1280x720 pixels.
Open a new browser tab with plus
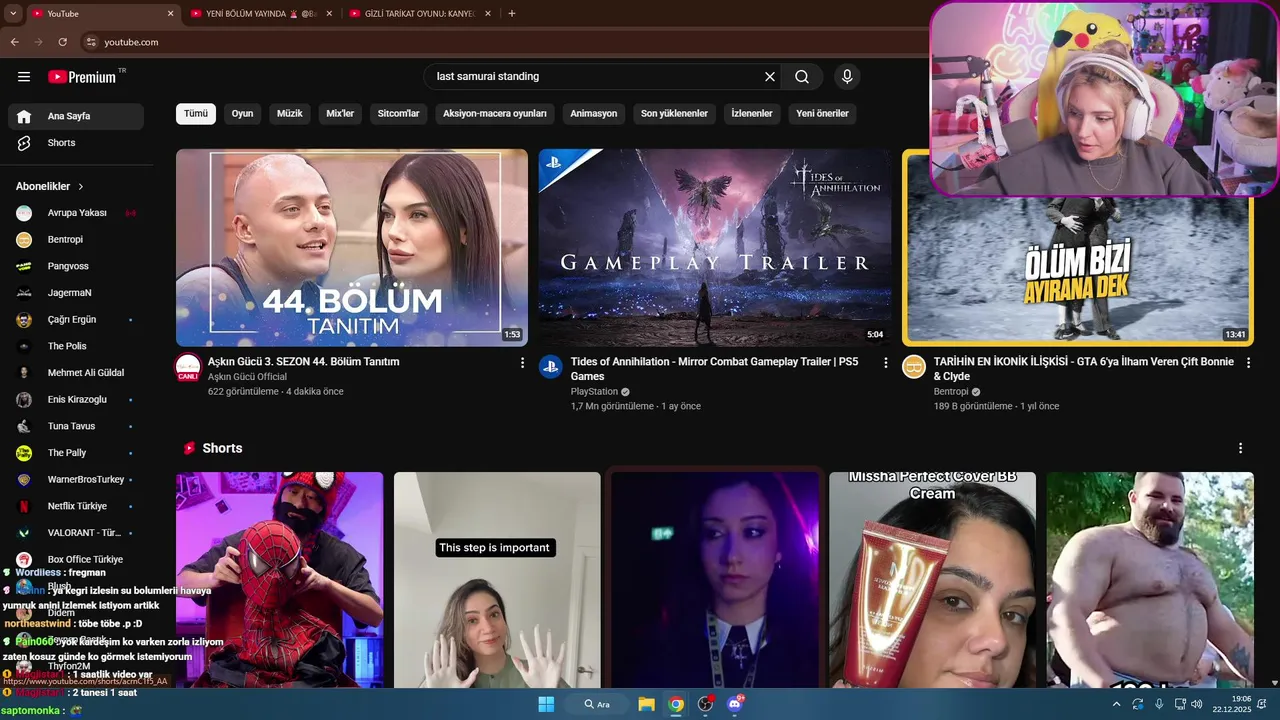tap(512, 13)
